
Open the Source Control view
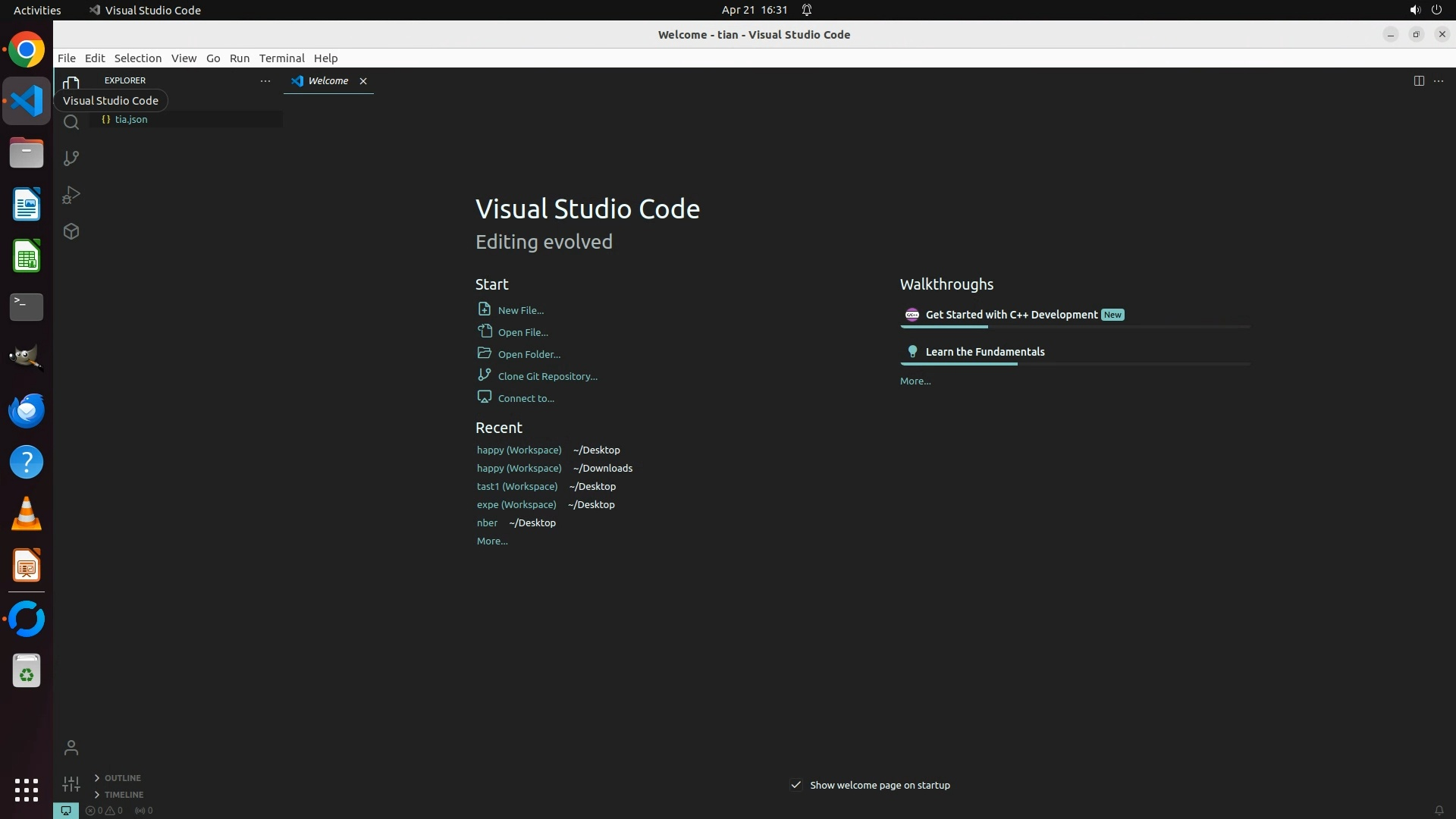click(x=71, y=158)
